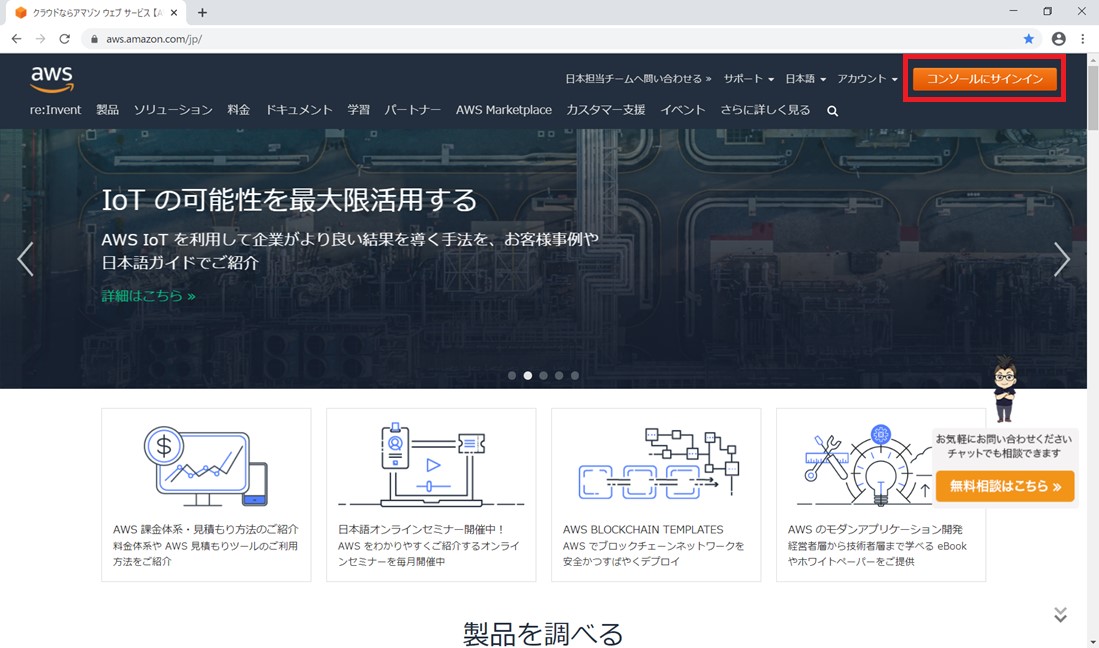Select second carousel dot indicator
This screenshot has height=648, width=1099.
click(528, 375)
